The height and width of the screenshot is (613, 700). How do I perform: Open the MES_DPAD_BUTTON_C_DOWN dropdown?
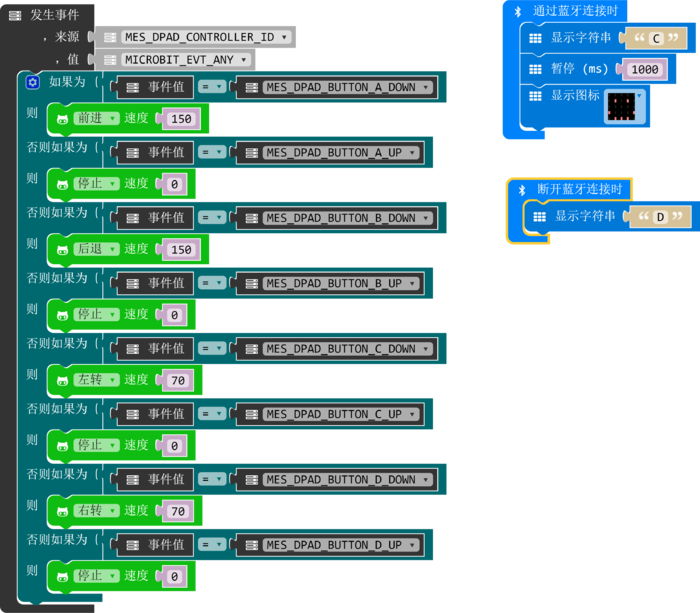(x=348, y=349)
